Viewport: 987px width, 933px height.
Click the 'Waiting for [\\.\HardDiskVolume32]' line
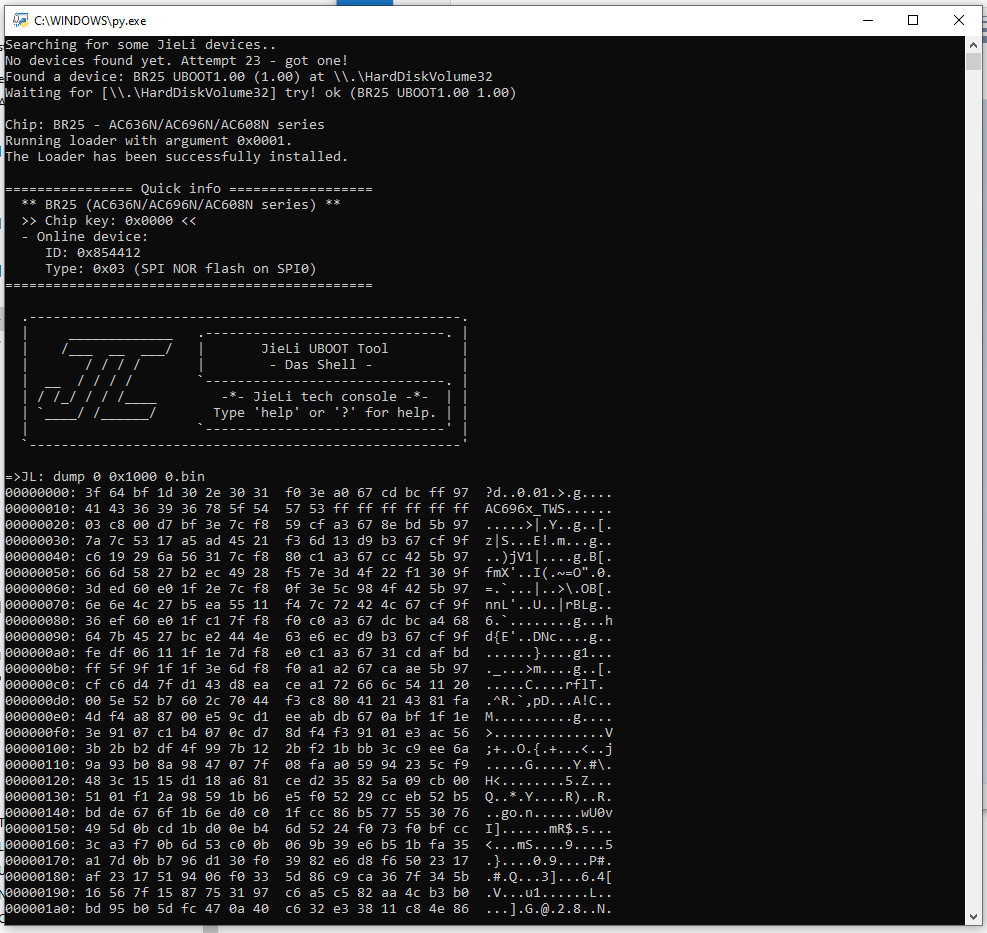click(x=261, y=93)
